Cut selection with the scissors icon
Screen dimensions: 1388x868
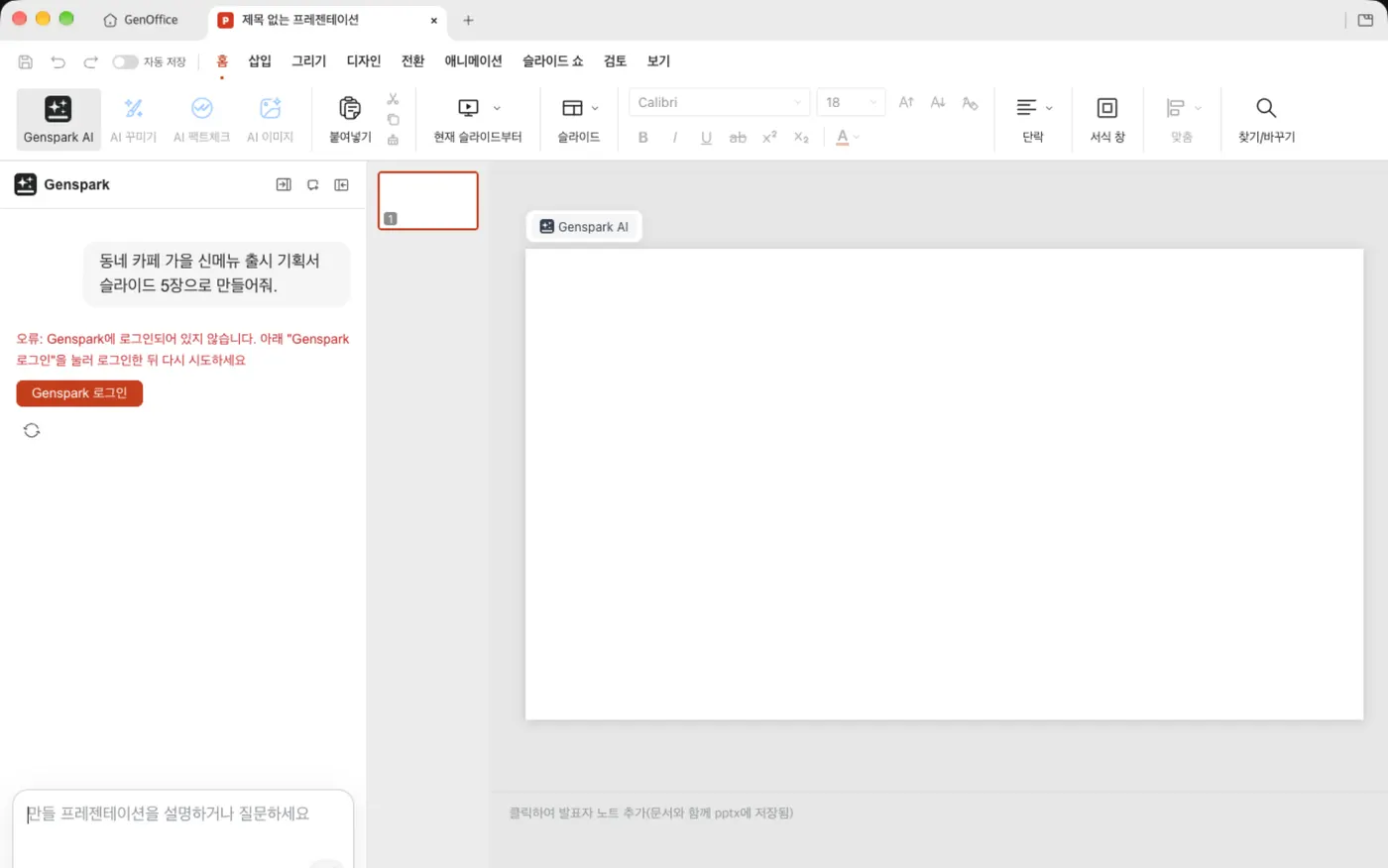[x=393, y=99]
